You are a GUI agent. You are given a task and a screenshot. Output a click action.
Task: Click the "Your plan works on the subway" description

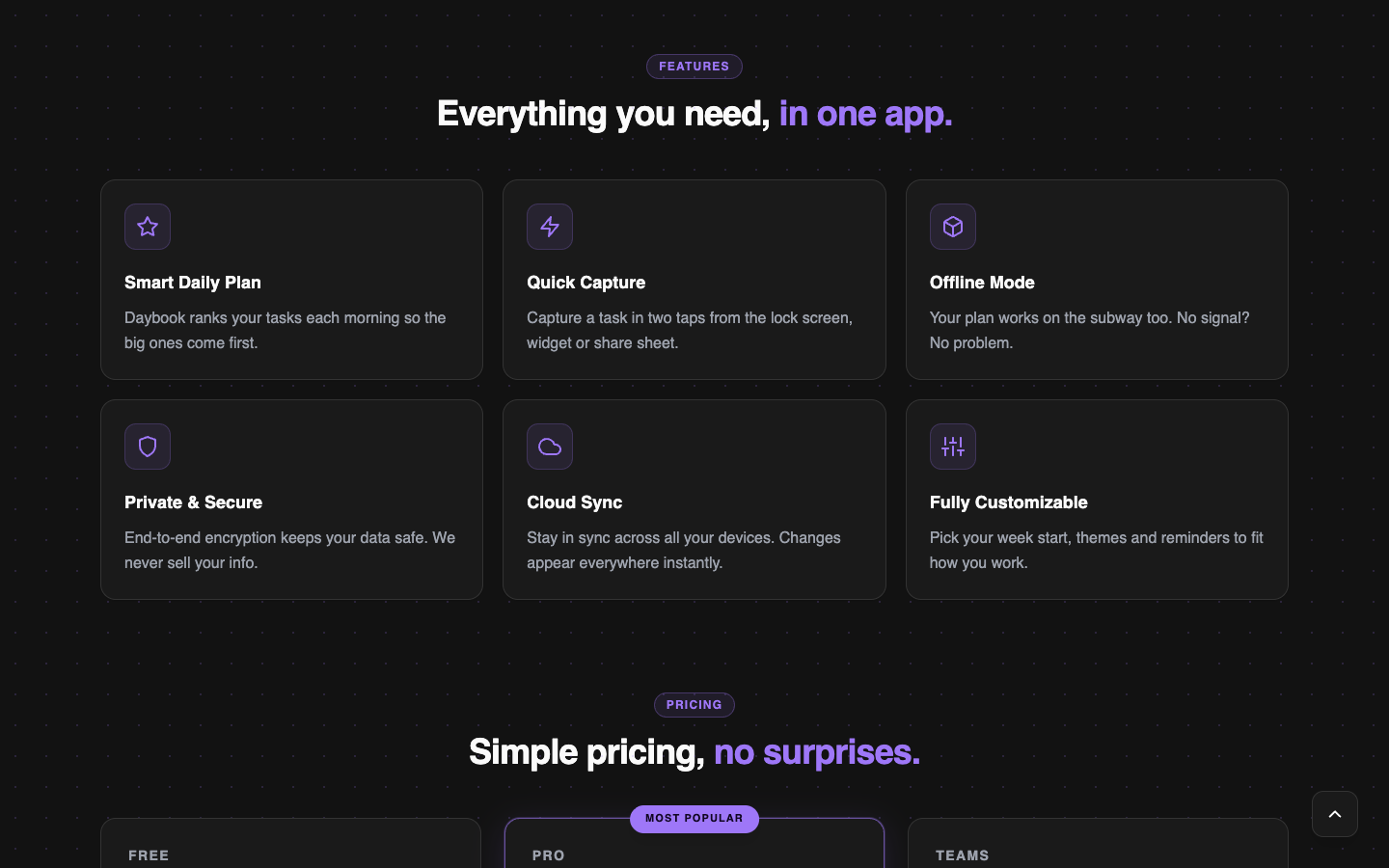[x=1090, y=331]
